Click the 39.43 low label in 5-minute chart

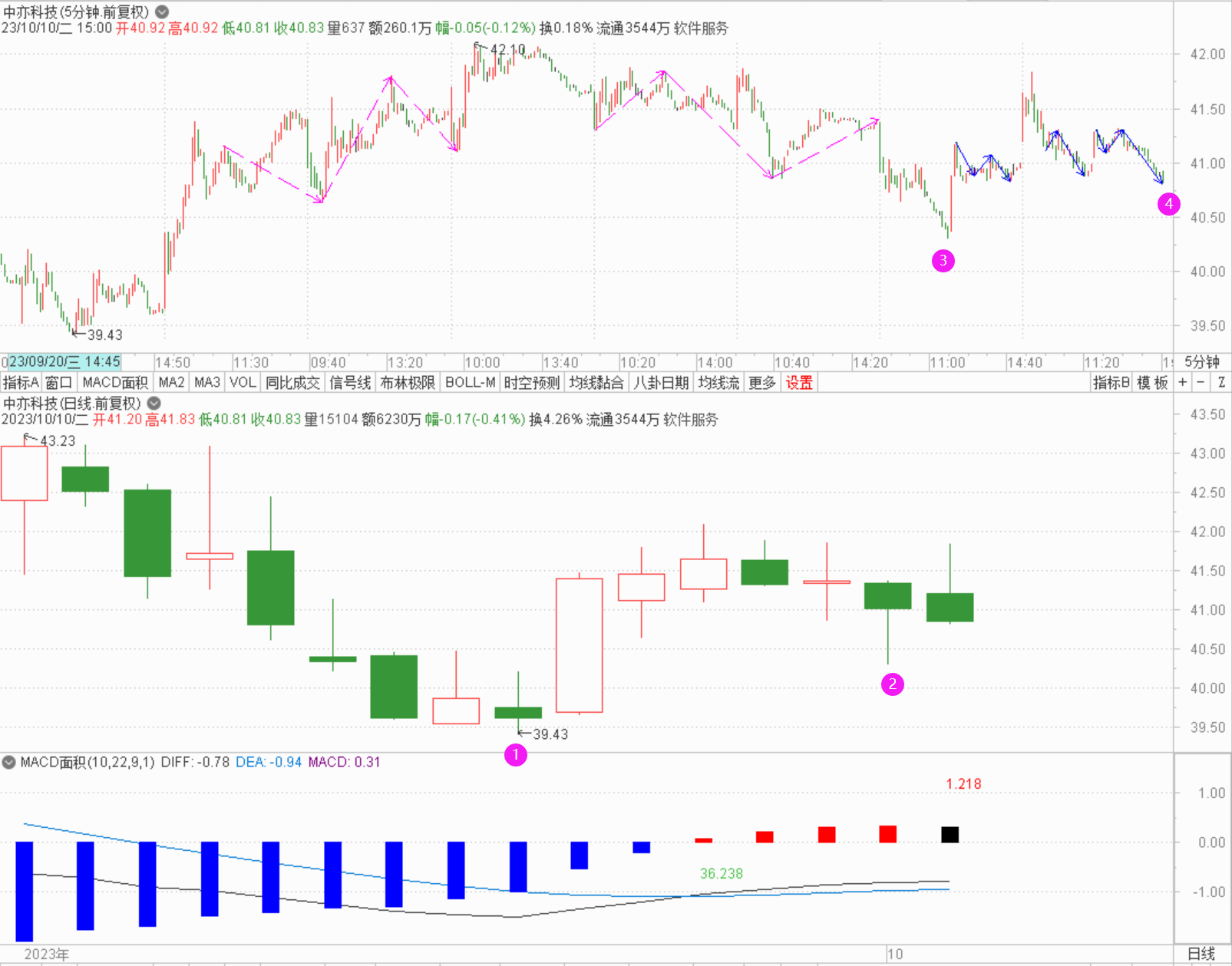[104, 335]
